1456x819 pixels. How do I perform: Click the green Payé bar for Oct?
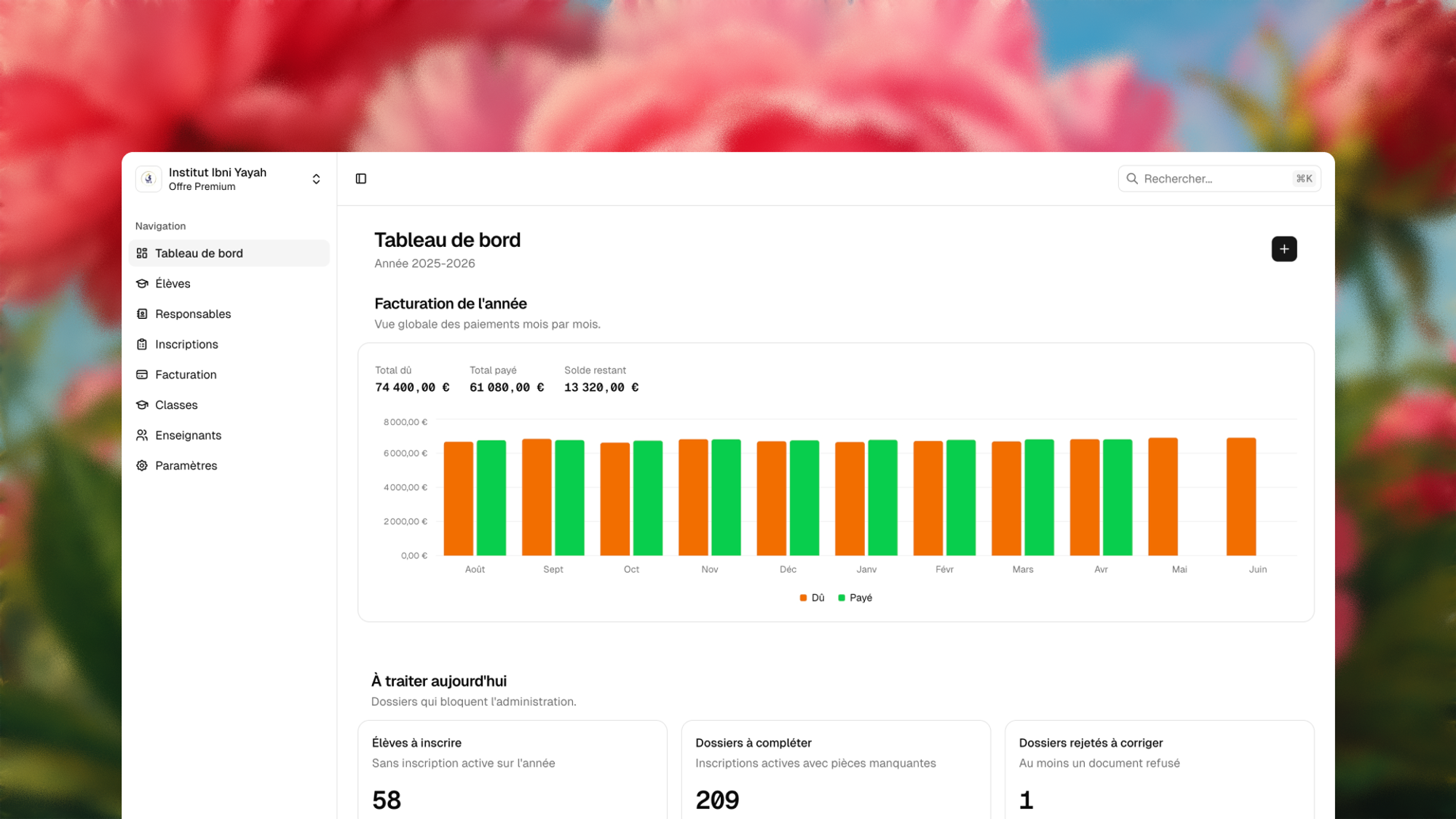(x=648, y=498)
